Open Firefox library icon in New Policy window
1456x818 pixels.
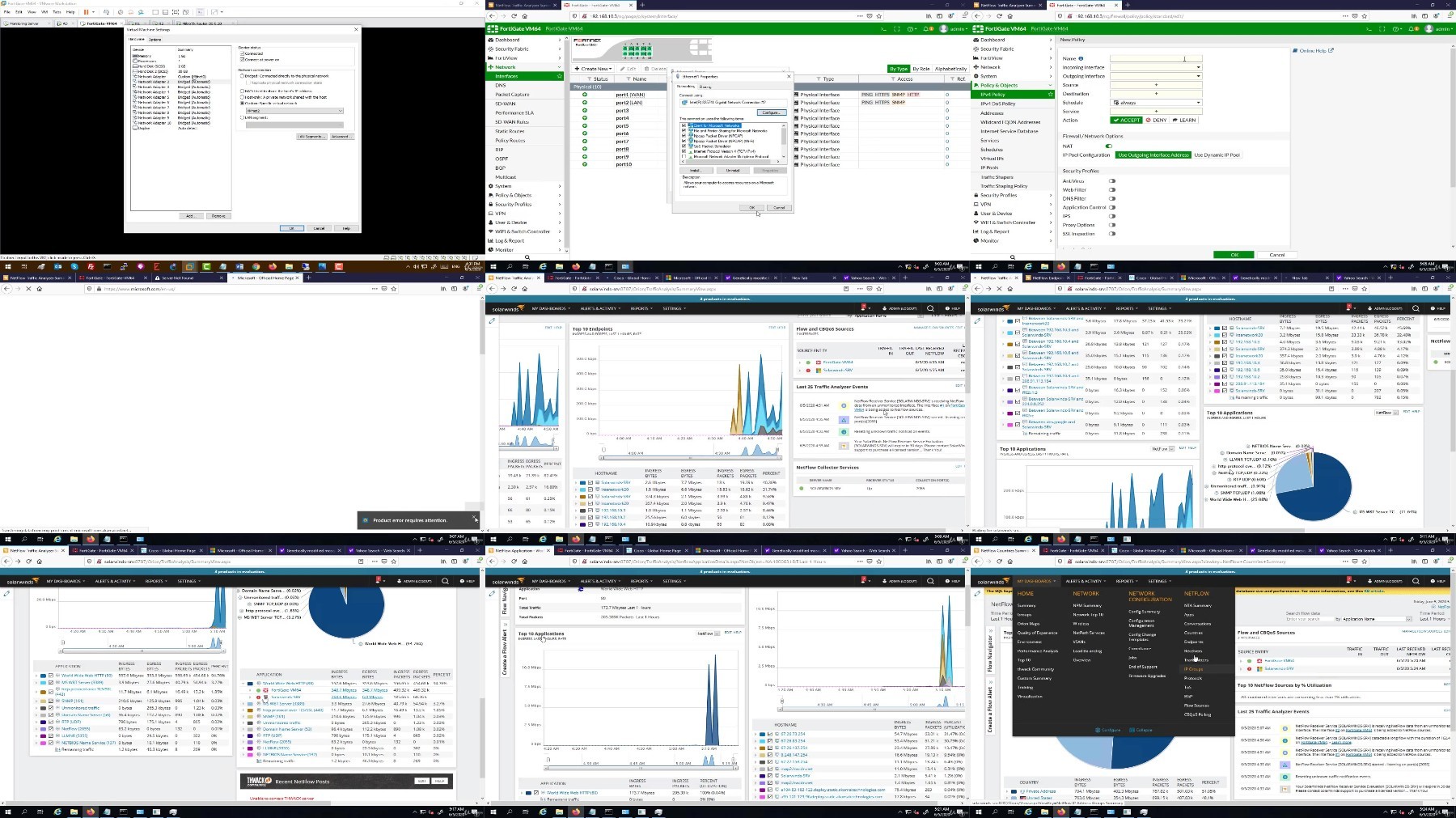pyautogui.click(x=1414, y=16)
